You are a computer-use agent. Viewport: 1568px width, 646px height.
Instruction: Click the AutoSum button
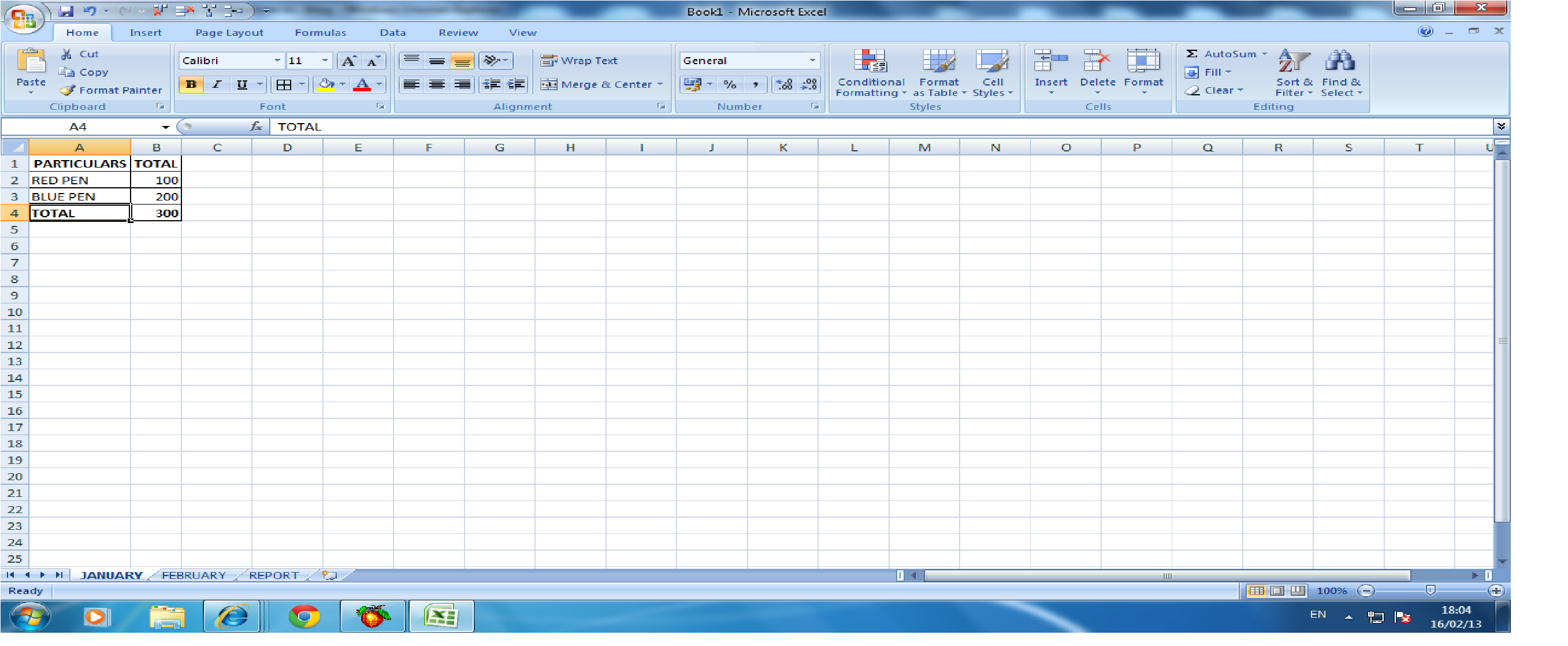(x=1223, y=54)
